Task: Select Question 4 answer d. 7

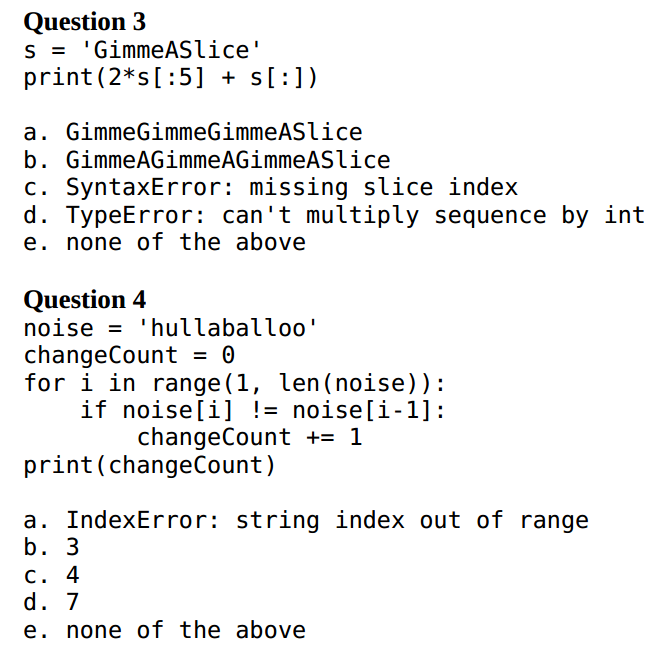Action: point(51,602)
